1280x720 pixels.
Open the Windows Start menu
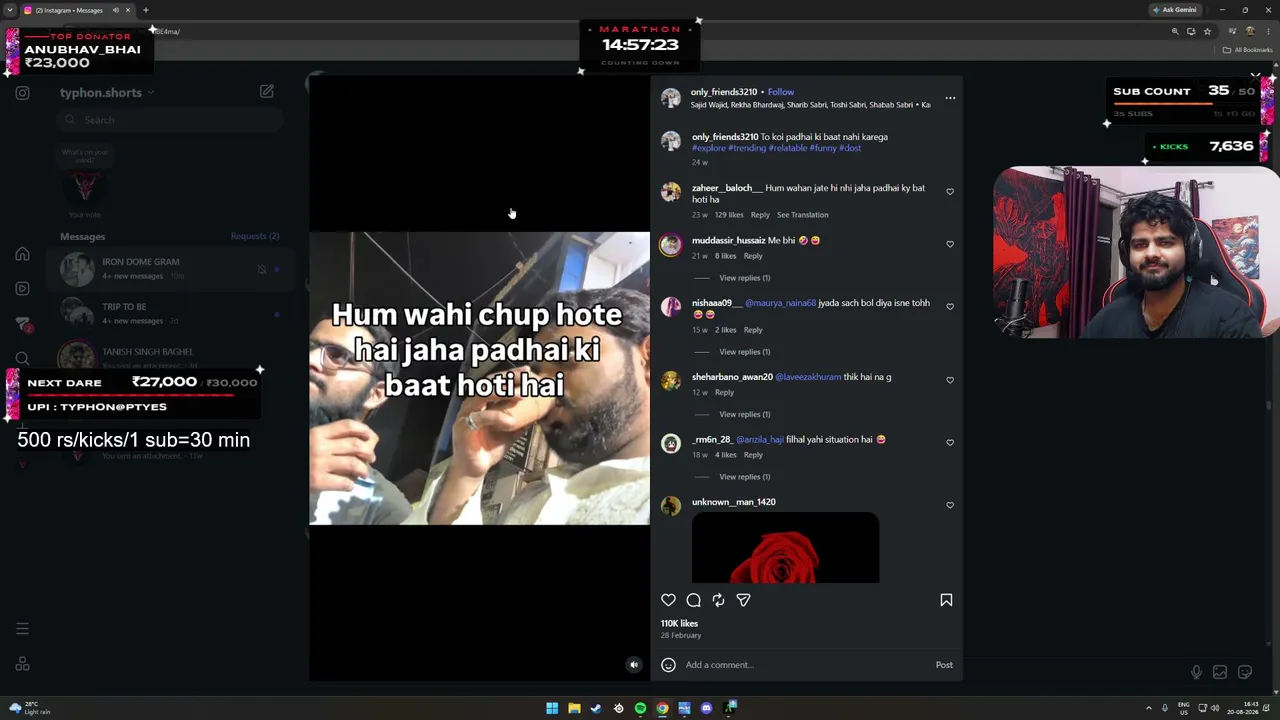552,708
